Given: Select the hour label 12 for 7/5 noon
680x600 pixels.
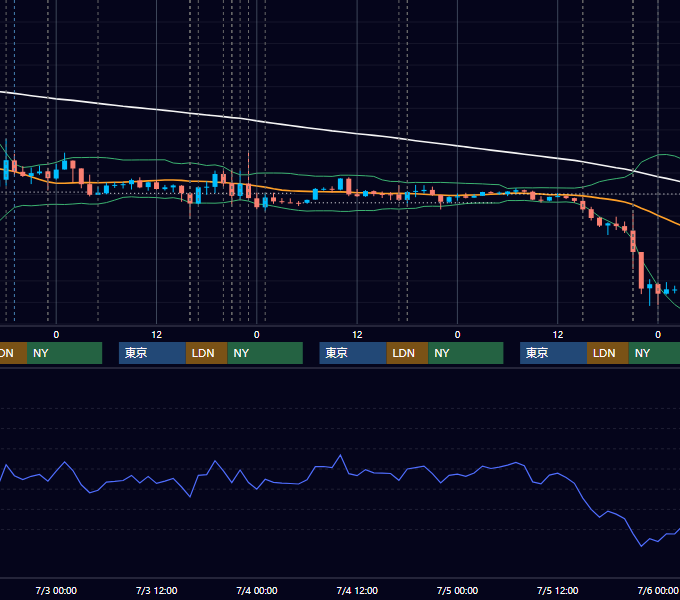Looking at the screenshot, I should [x=558, y=335].
